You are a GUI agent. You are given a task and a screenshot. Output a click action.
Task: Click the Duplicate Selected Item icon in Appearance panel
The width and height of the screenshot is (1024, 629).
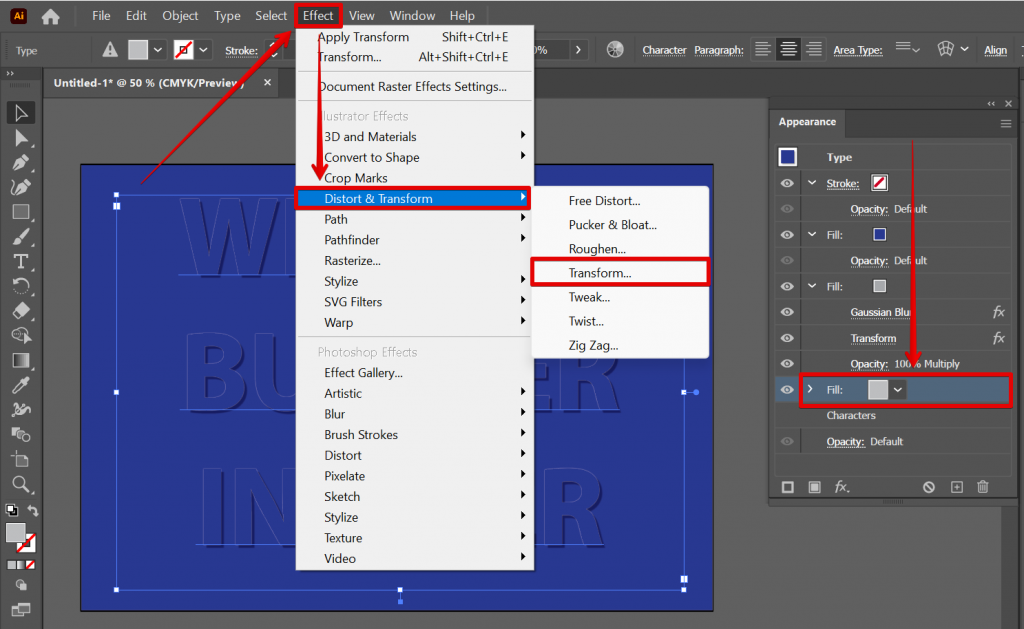click(957, 488)
